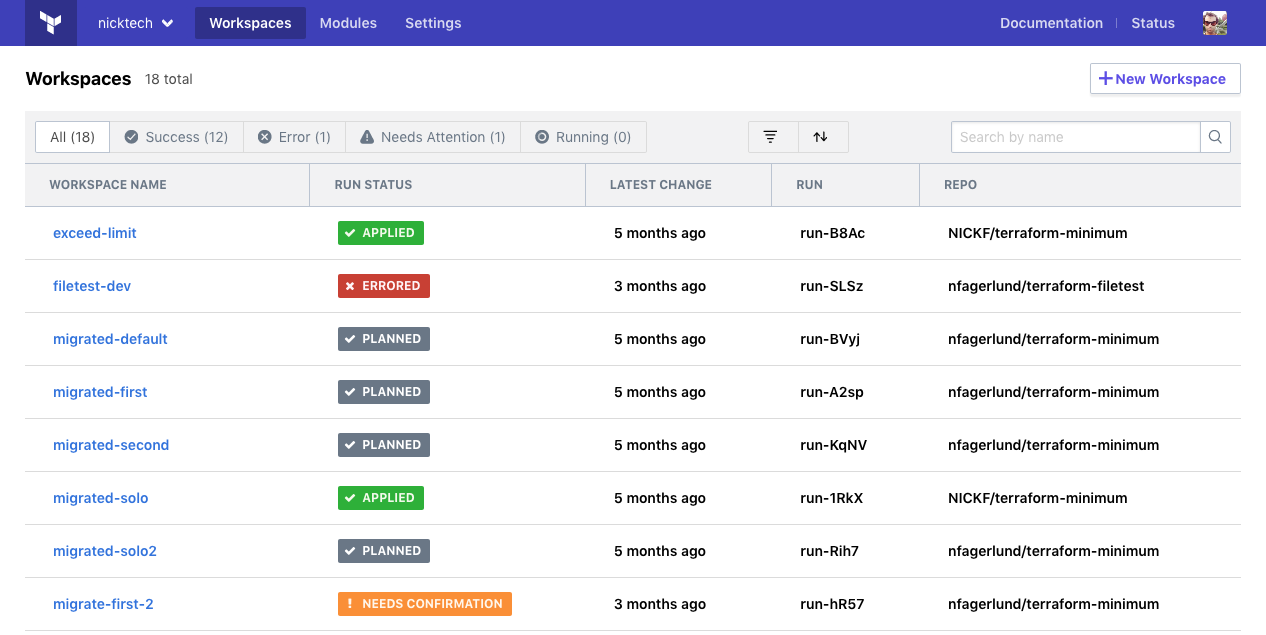Click the ERRORED status badge for filetest-dev
This screenshot has width=1266, height=635.
(384, 286)
